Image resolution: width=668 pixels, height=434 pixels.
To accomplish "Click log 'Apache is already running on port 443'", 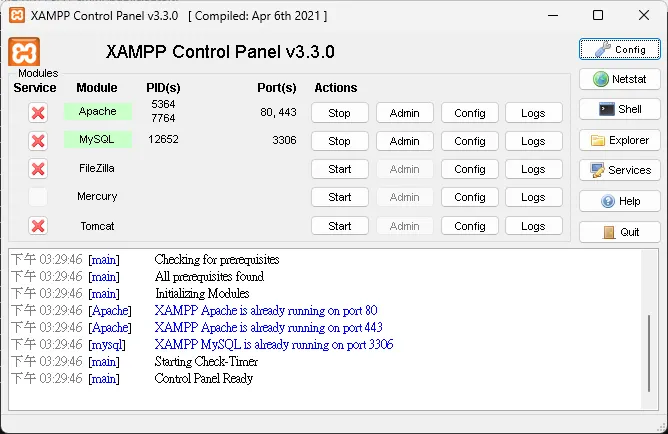I will (x=268, y=327).
